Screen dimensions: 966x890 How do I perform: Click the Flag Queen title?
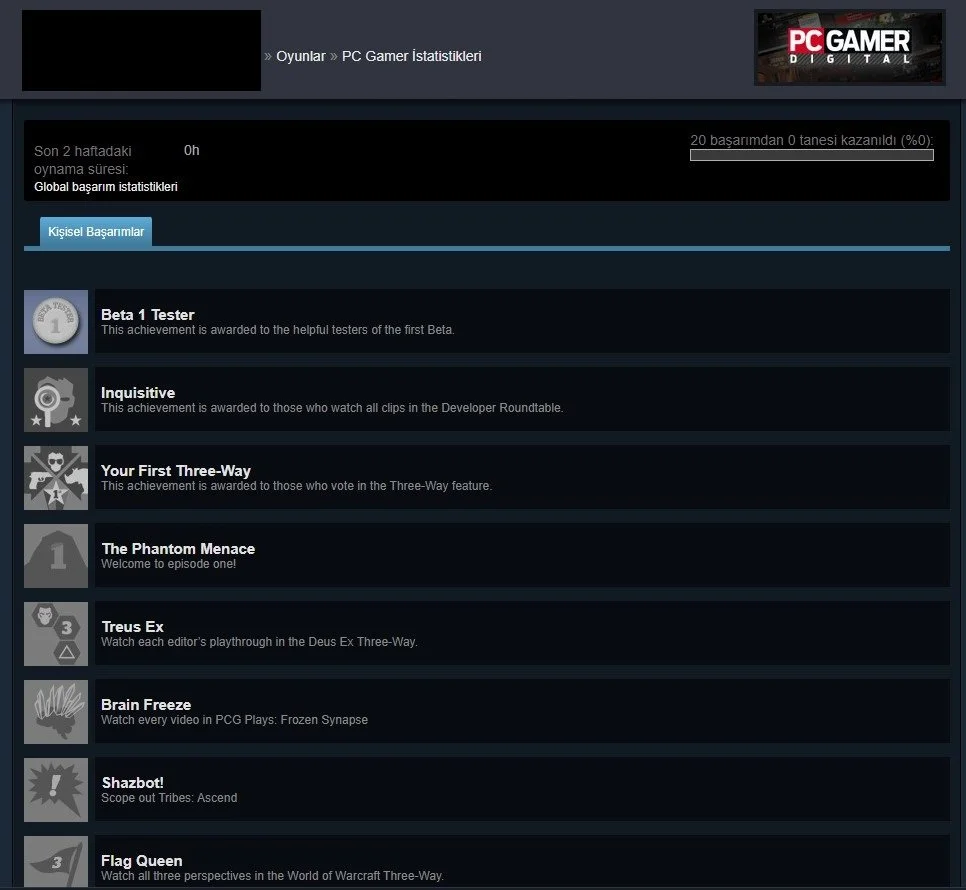pos(142,860)
